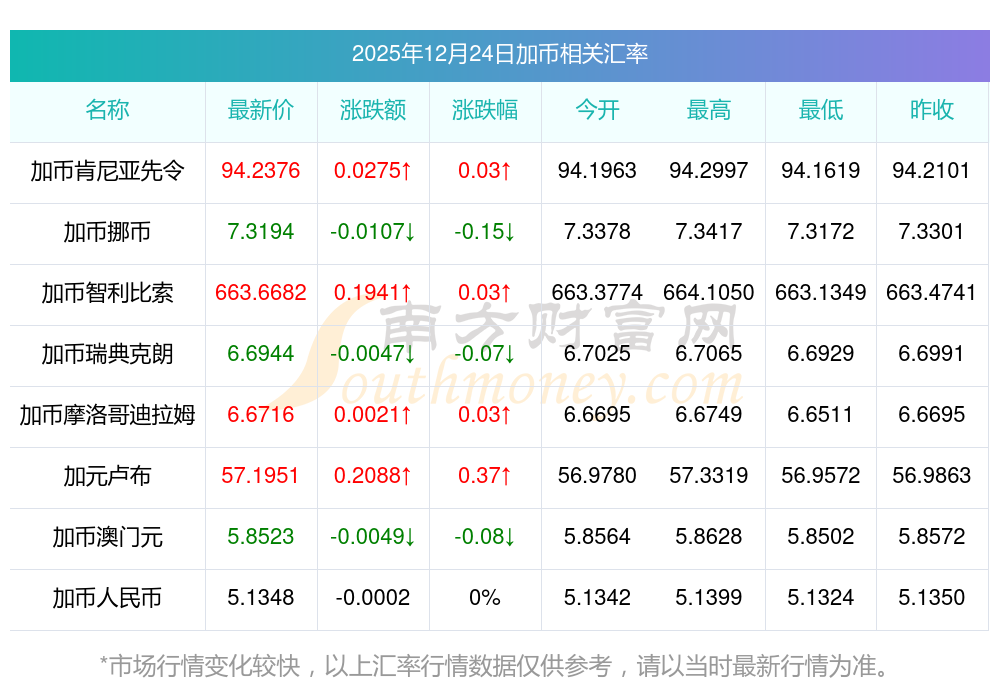
Task: Click latest price 5.8523
Action: click(261, 536)
